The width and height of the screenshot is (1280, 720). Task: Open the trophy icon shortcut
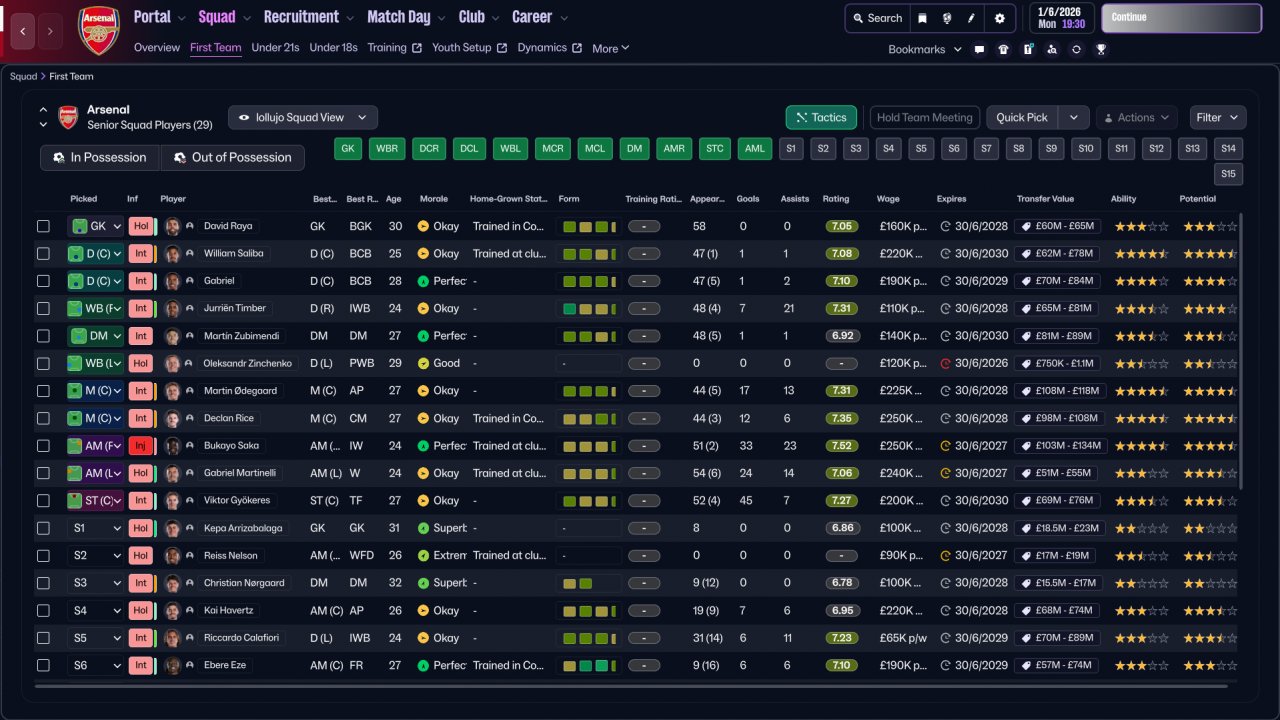(1101, 49)
